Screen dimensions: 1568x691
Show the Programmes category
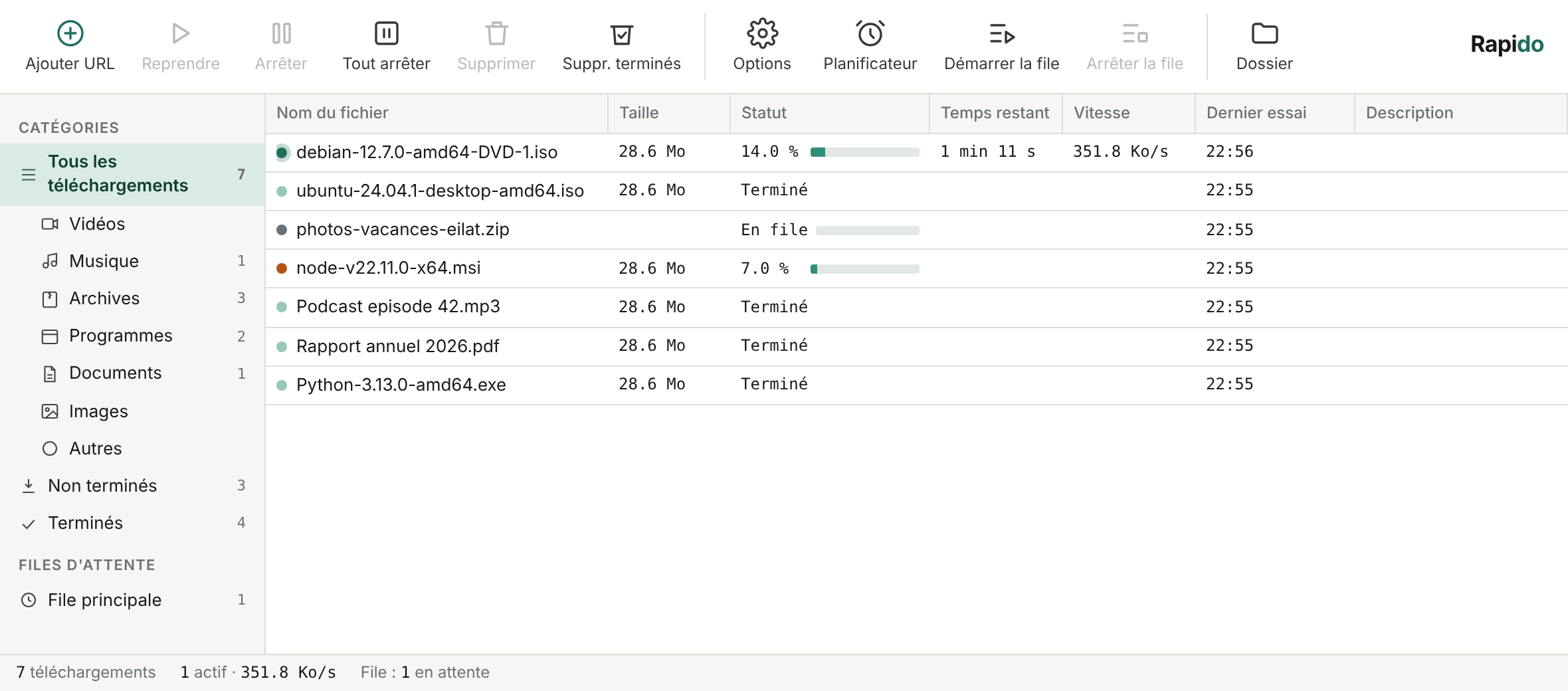[x=133, y=336]
